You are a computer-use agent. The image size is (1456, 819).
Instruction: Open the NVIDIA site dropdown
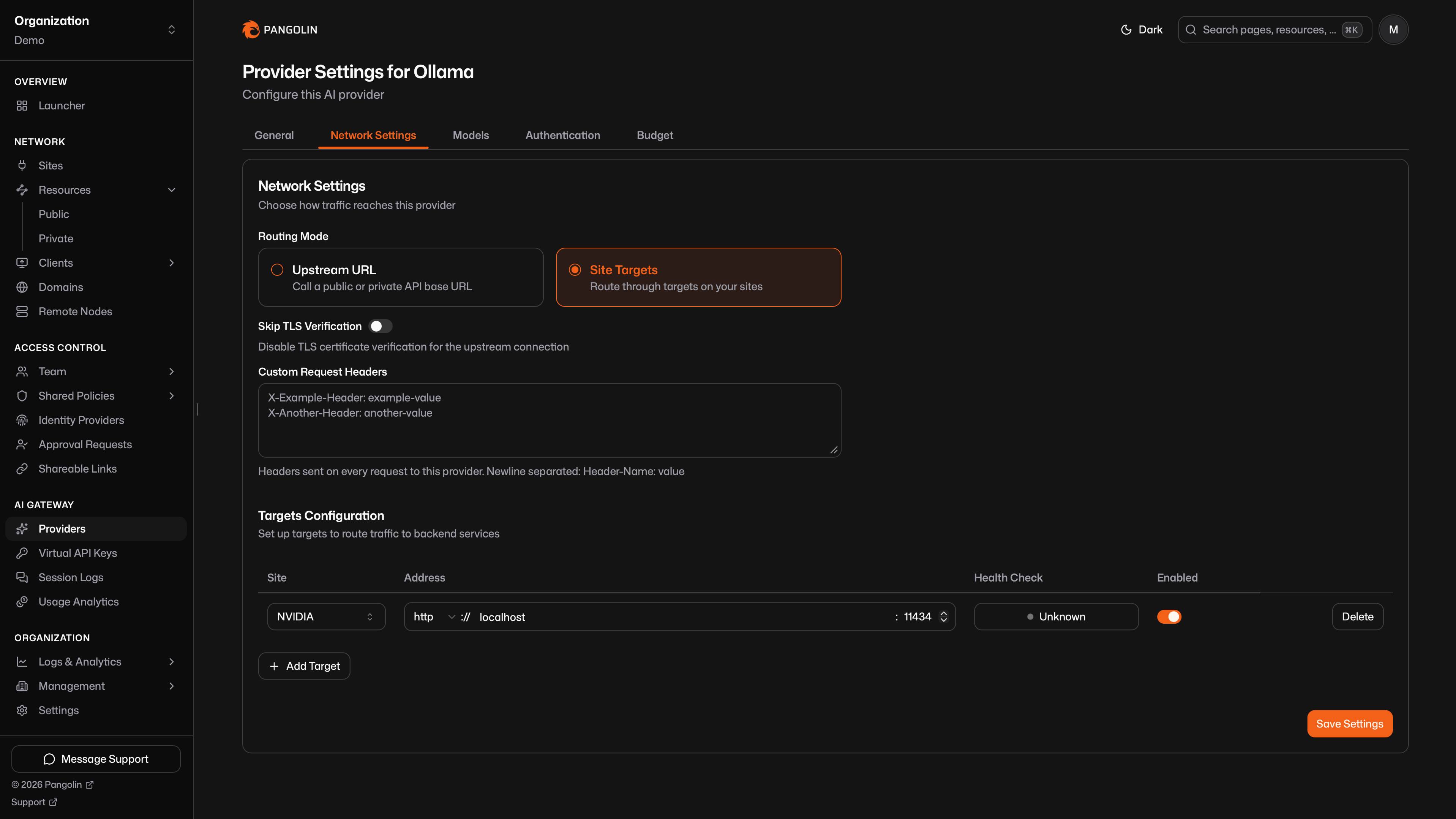tap(326, 617)
